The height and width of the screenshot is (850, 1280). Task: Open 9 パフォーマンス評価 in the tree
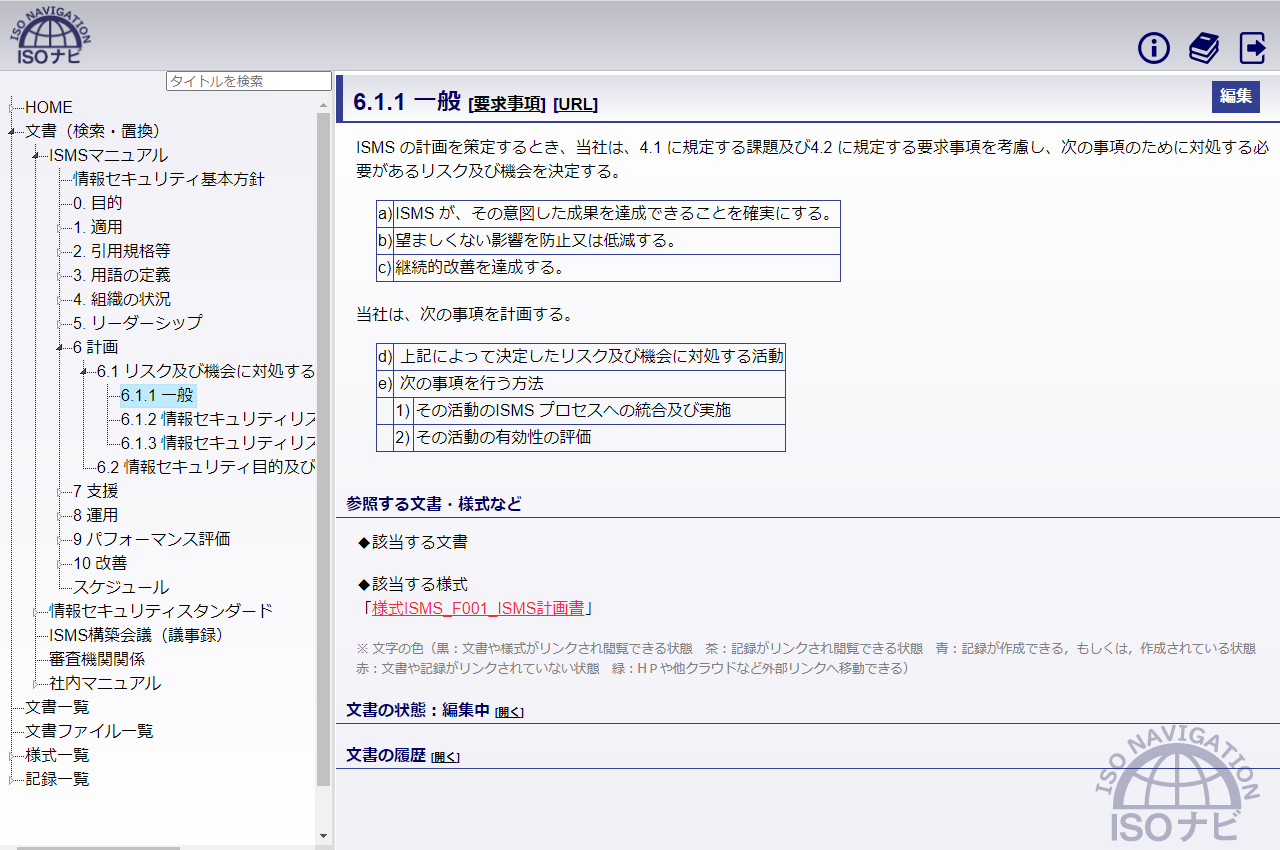(151, 539)
